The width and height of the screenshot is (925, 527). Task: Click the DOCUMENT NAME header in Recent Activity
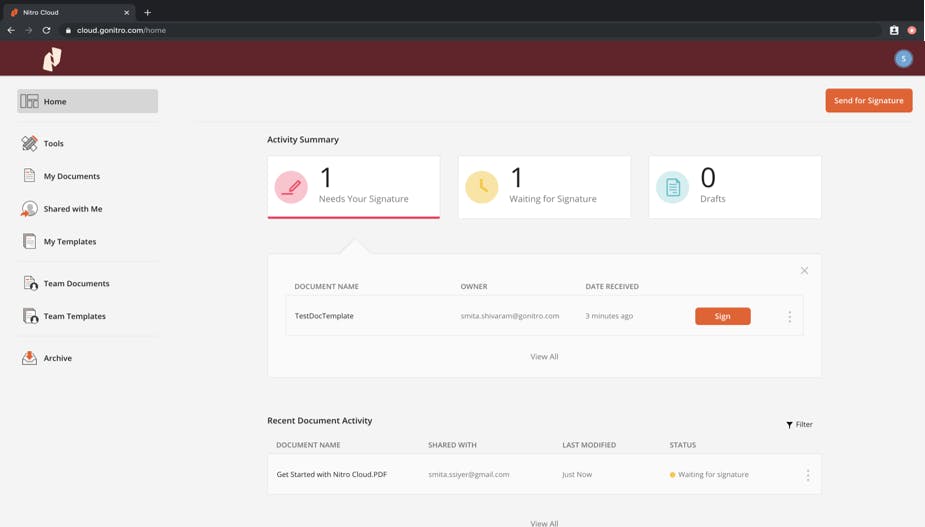point(308,445)
